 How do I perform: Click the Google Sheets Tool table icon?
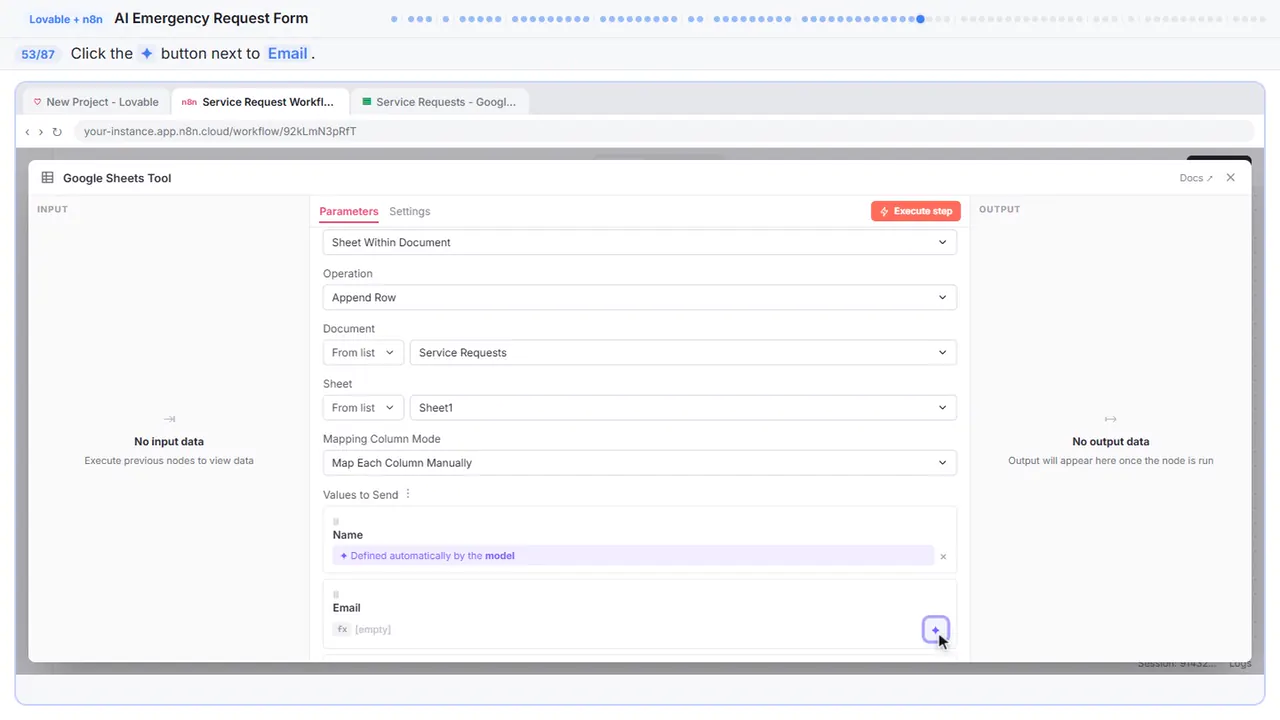click(47, 178)
